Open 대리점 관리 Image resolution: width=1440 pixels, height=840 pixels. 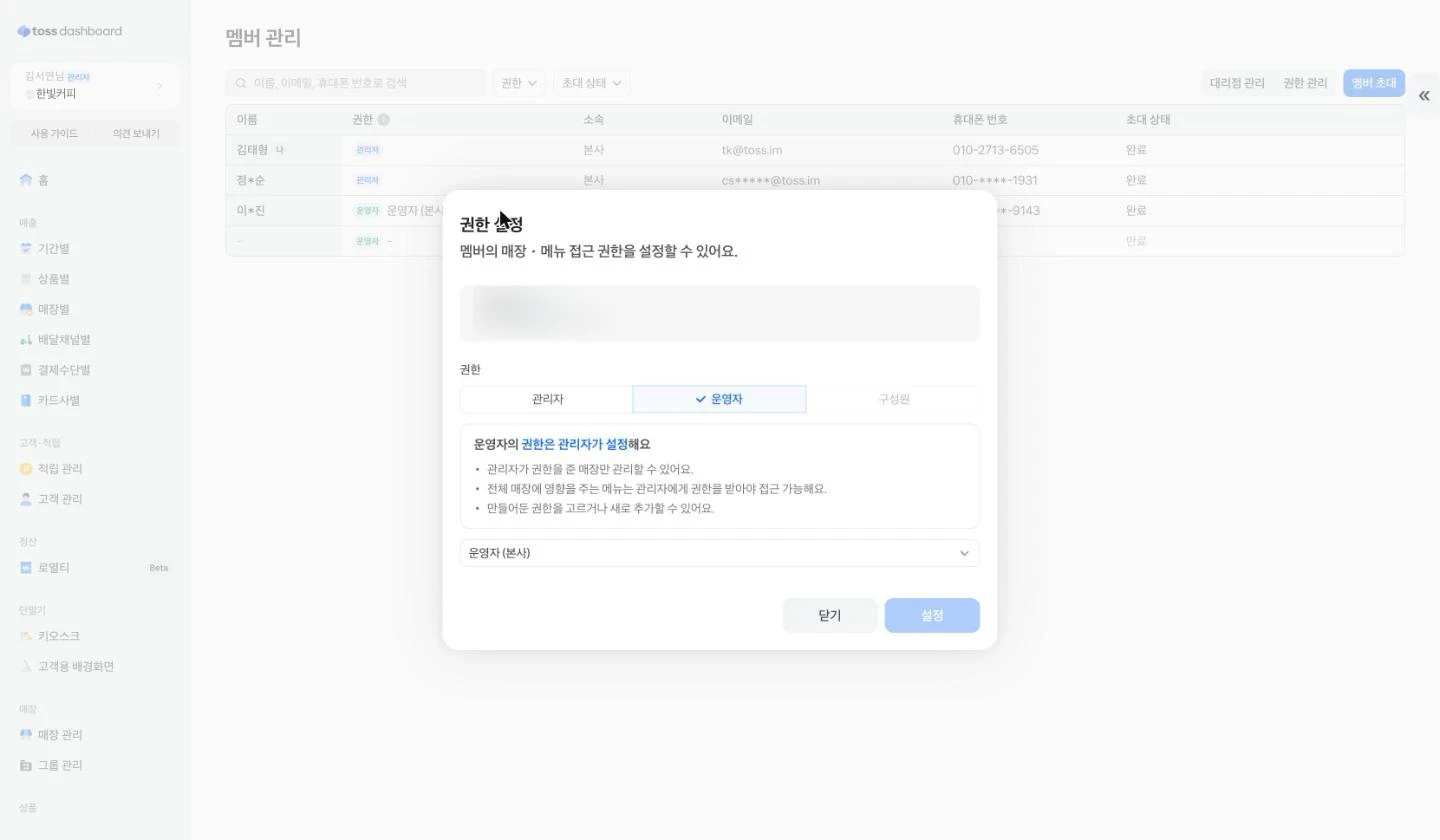pos(1237,83)
